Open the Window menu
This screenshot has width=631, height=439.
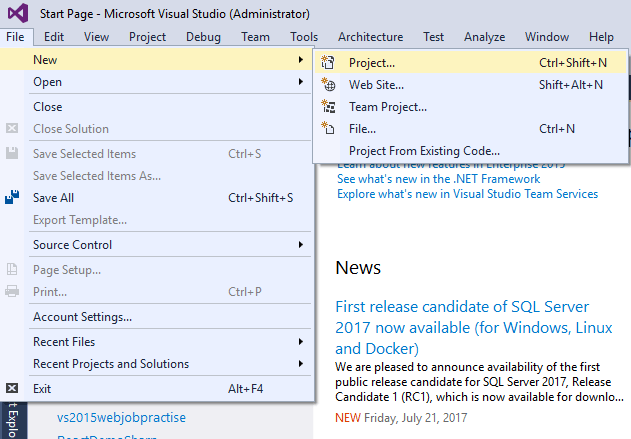pos(547,37)
